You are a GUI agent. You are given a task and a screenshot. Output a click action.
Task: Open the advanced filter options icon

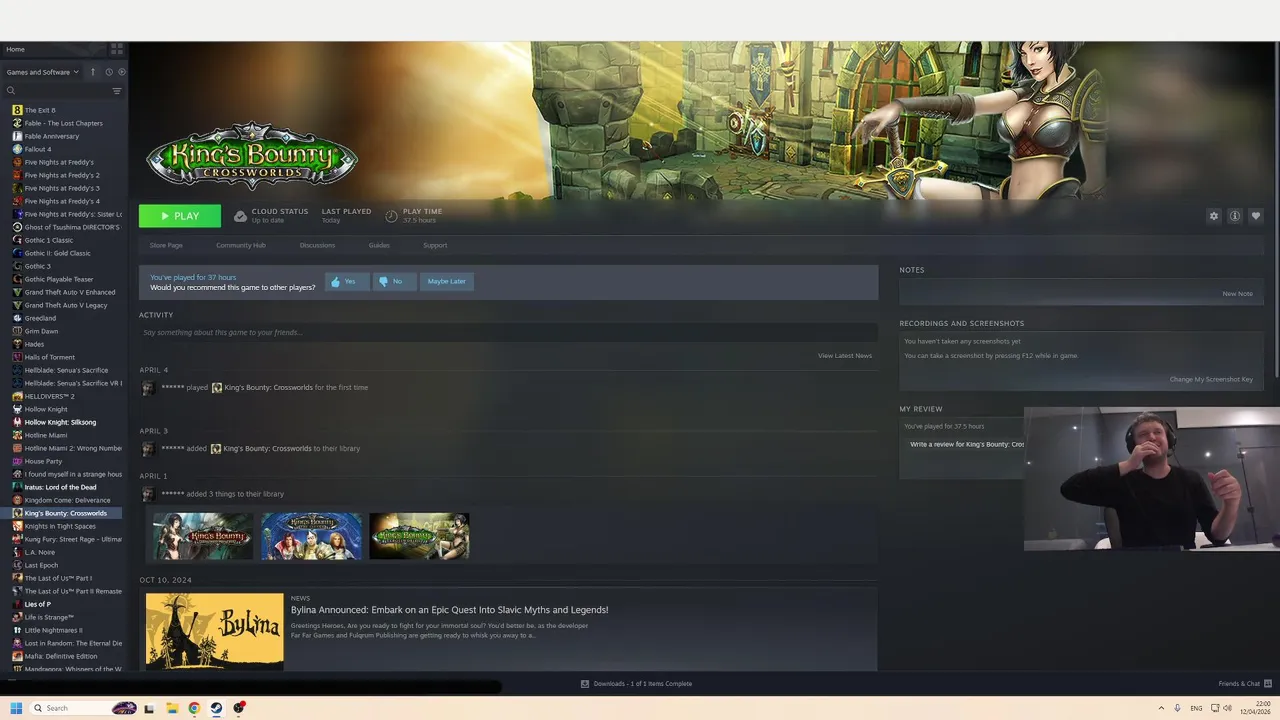click(x=116, y=91)
